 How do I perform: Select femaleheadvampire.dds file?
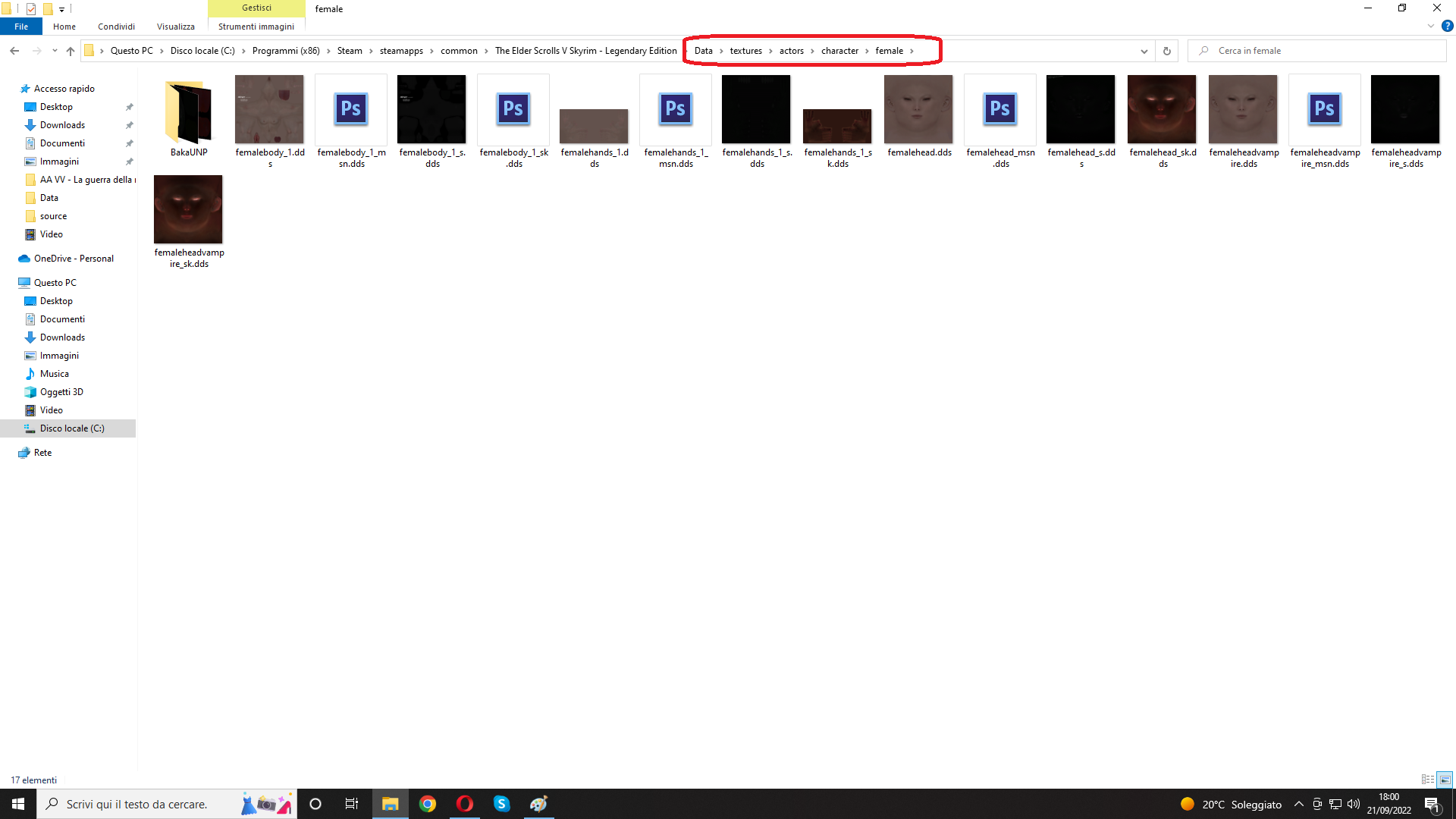1244,121
